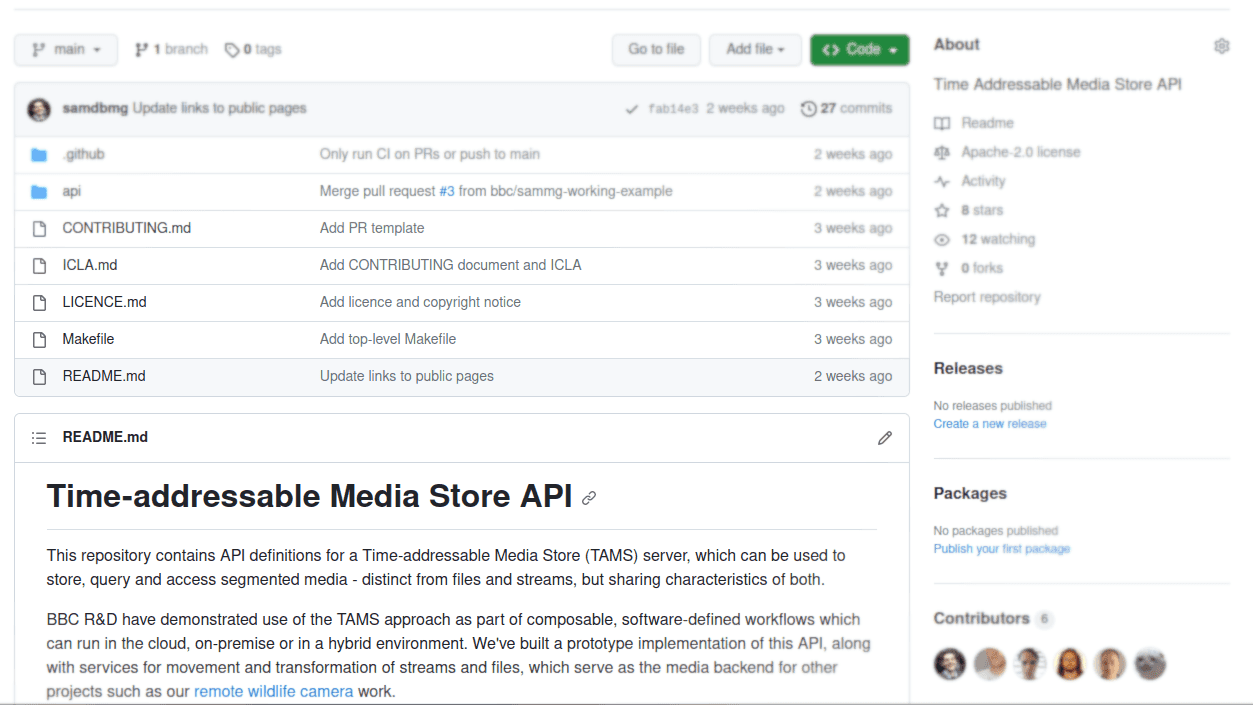Edit README.md using the pencil icon
Image resolution: width=1253 pixels, height=705 pixels.
tap(884, 437)
